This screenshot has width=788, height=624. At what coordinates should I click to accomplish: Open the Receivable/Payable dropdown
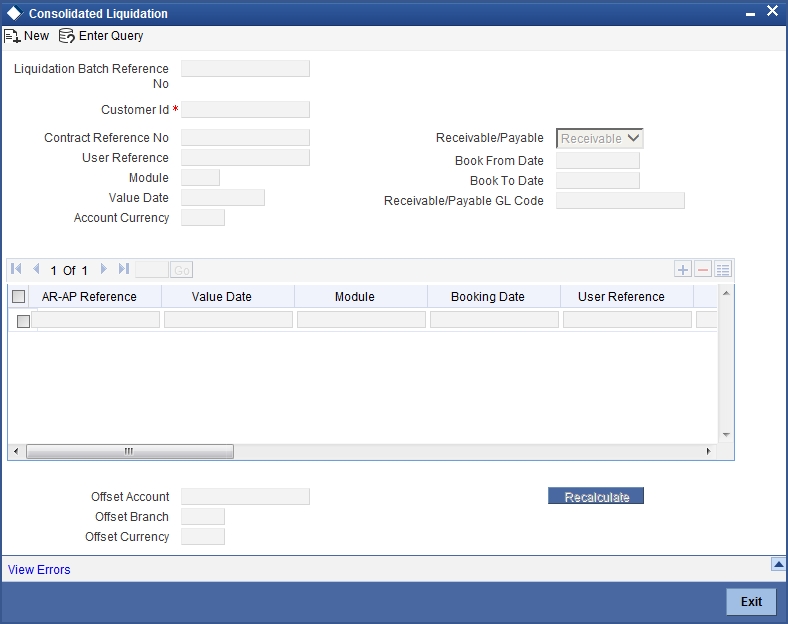coord(599,138)
